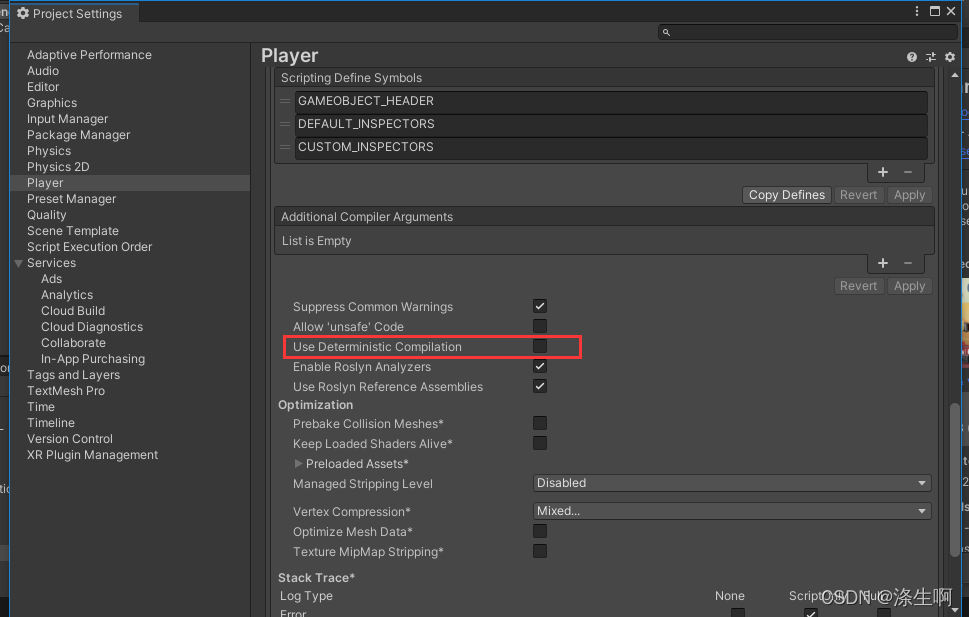This screenshot has width=969, height=617.
Task: Click Apply beside Copy Defines
Action: pos(909,195)
